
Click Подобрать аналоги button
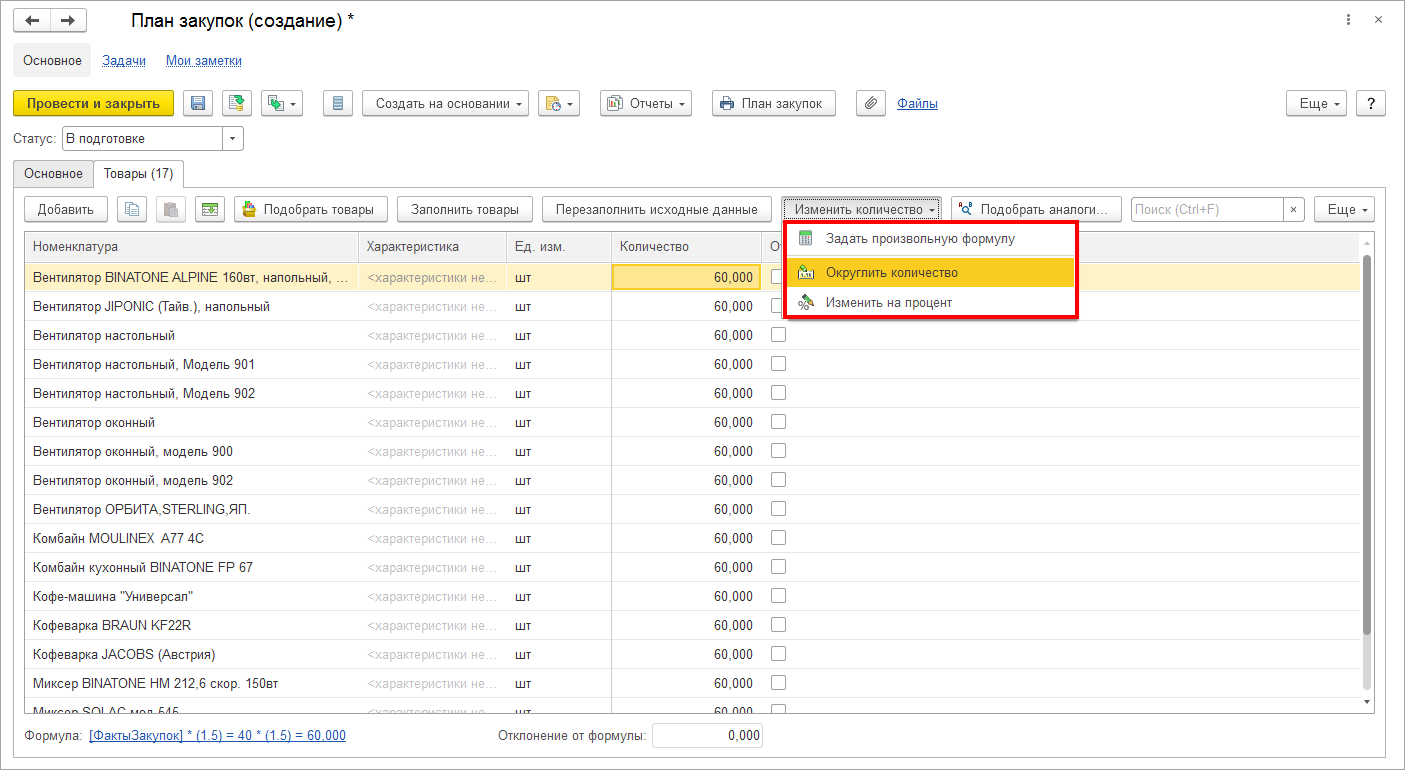(x=1036, y=209)
